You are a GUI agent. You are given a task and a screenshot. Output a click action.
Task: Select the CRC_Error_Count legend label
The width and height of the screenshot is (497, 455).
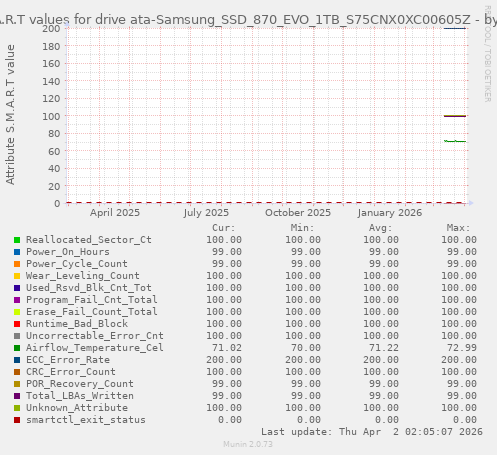[71, 372]
